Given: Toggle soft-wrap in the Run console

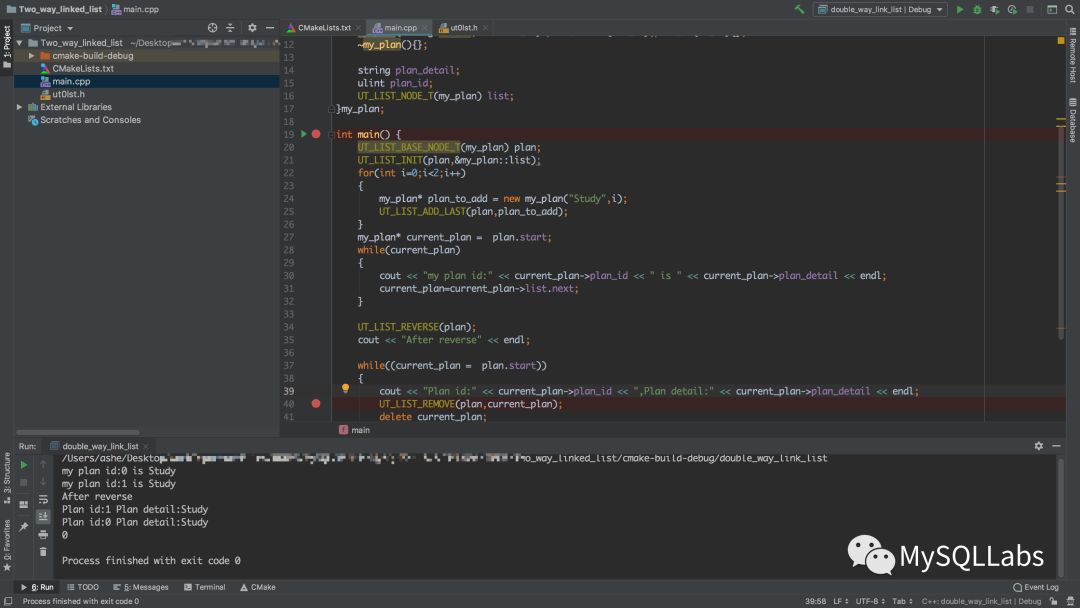Looking at the screenshot, I should 43,499.
